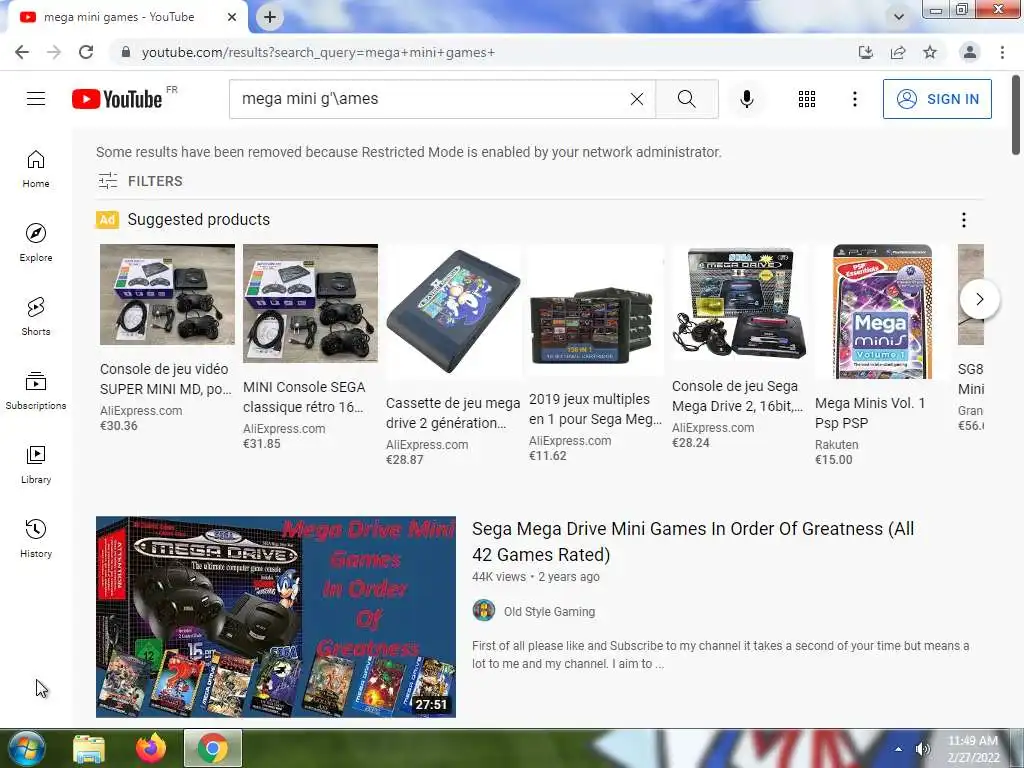Click the Mega Minis PSP cover image
The image size is (1024, 768).
(882, 312)
